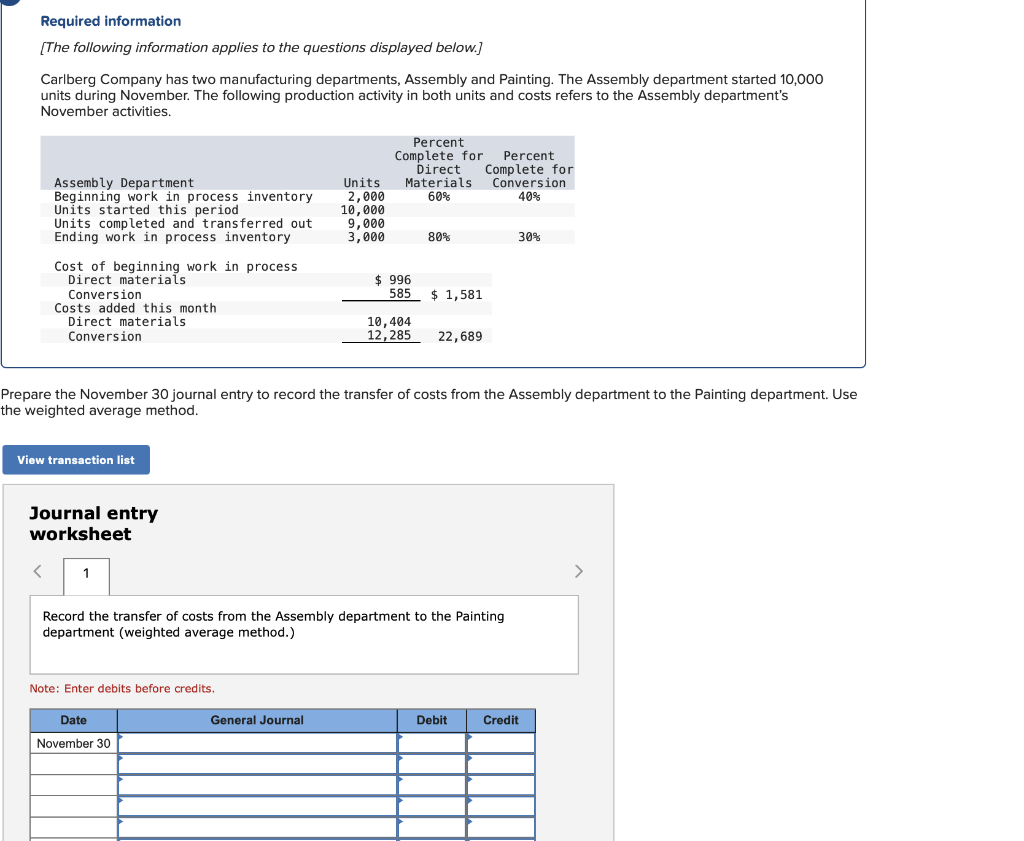Click the 'Note: Enter debits before credits.' text

[x=122, y=688]
